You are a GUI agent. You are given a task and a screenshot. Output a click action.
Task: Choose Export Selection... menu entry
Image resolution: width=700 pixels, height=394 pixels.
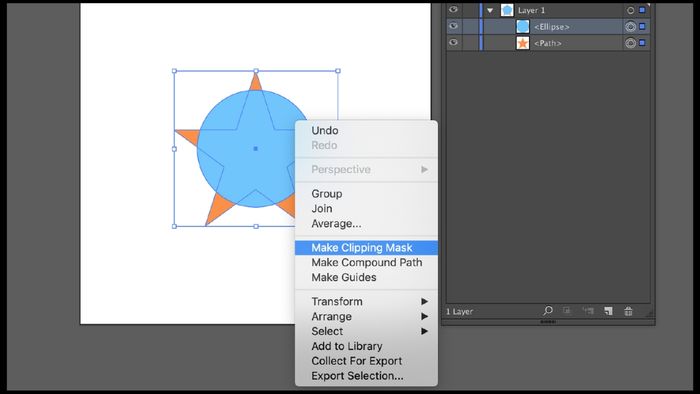(366, 376)
